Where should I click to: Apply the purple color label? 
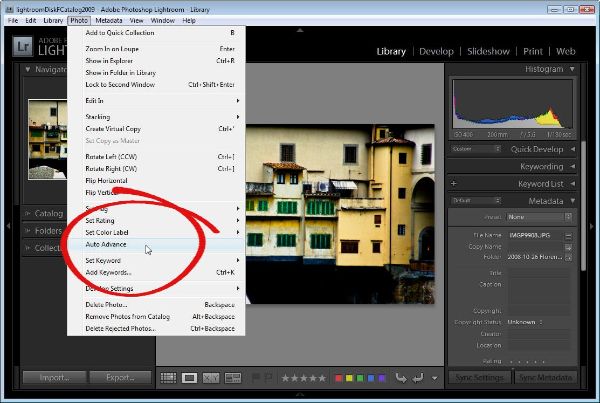382,378
